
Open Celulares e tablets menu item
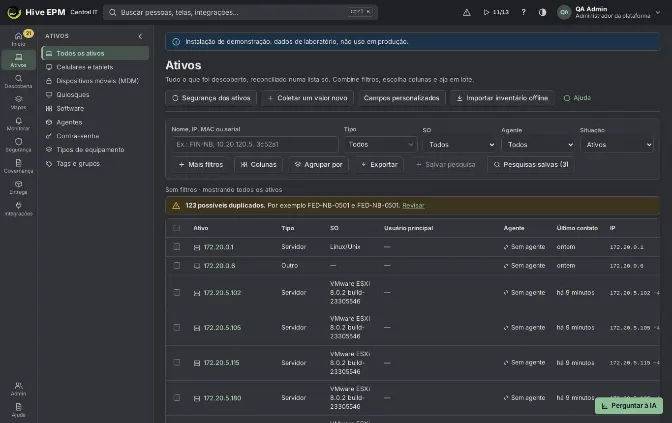95,67
